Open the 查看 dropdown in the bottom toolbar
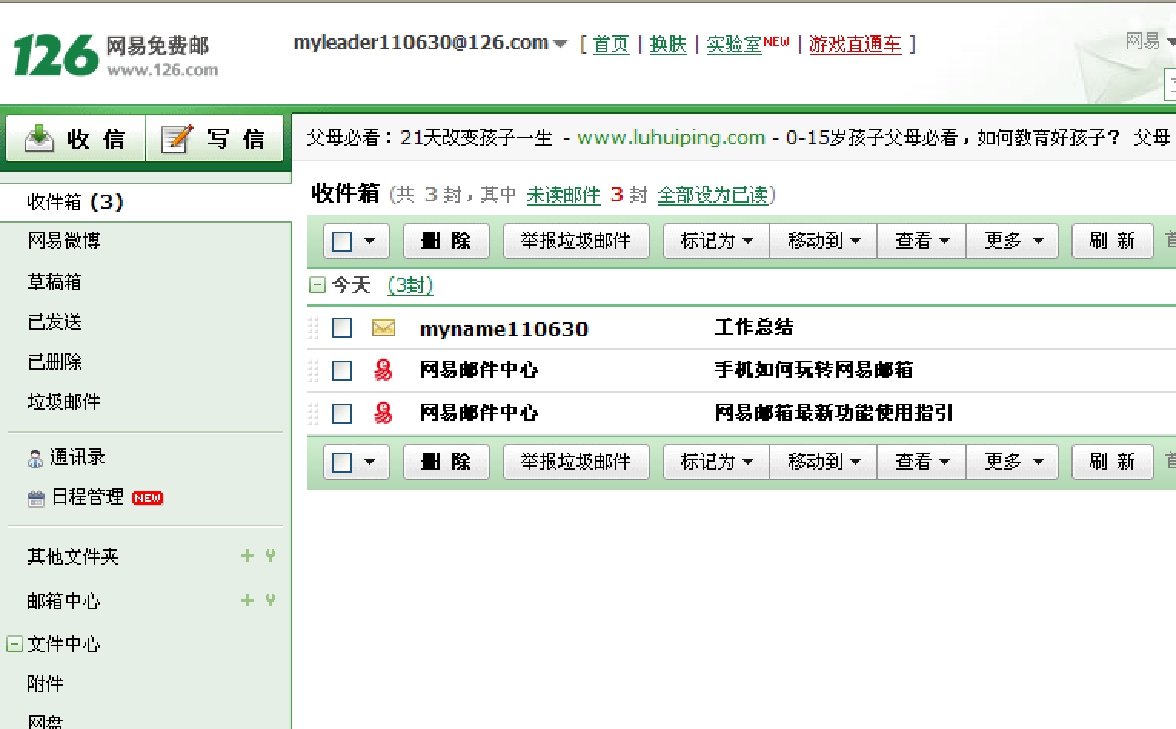Screen dimensions: 1176x729 (922, 461)
